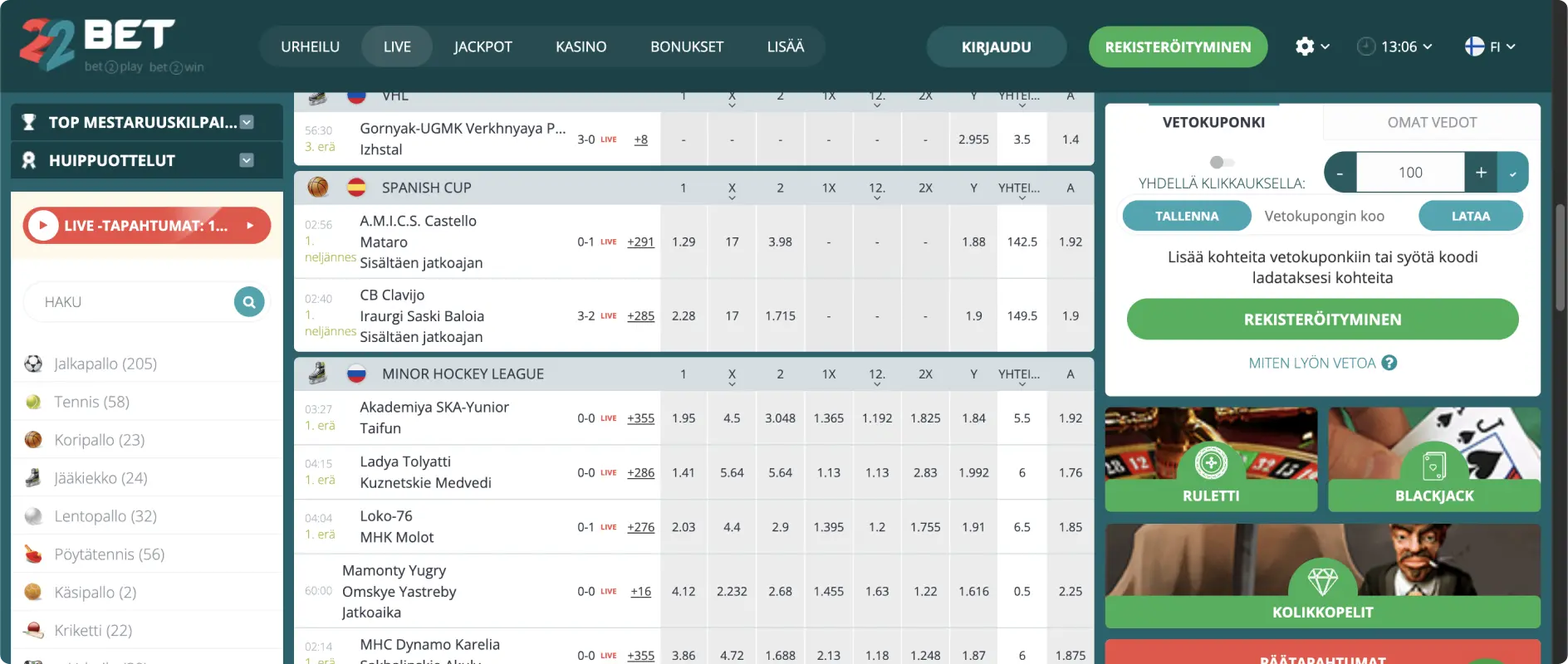Open the BLACKJACK casino thumbnail

point(1434,459)
